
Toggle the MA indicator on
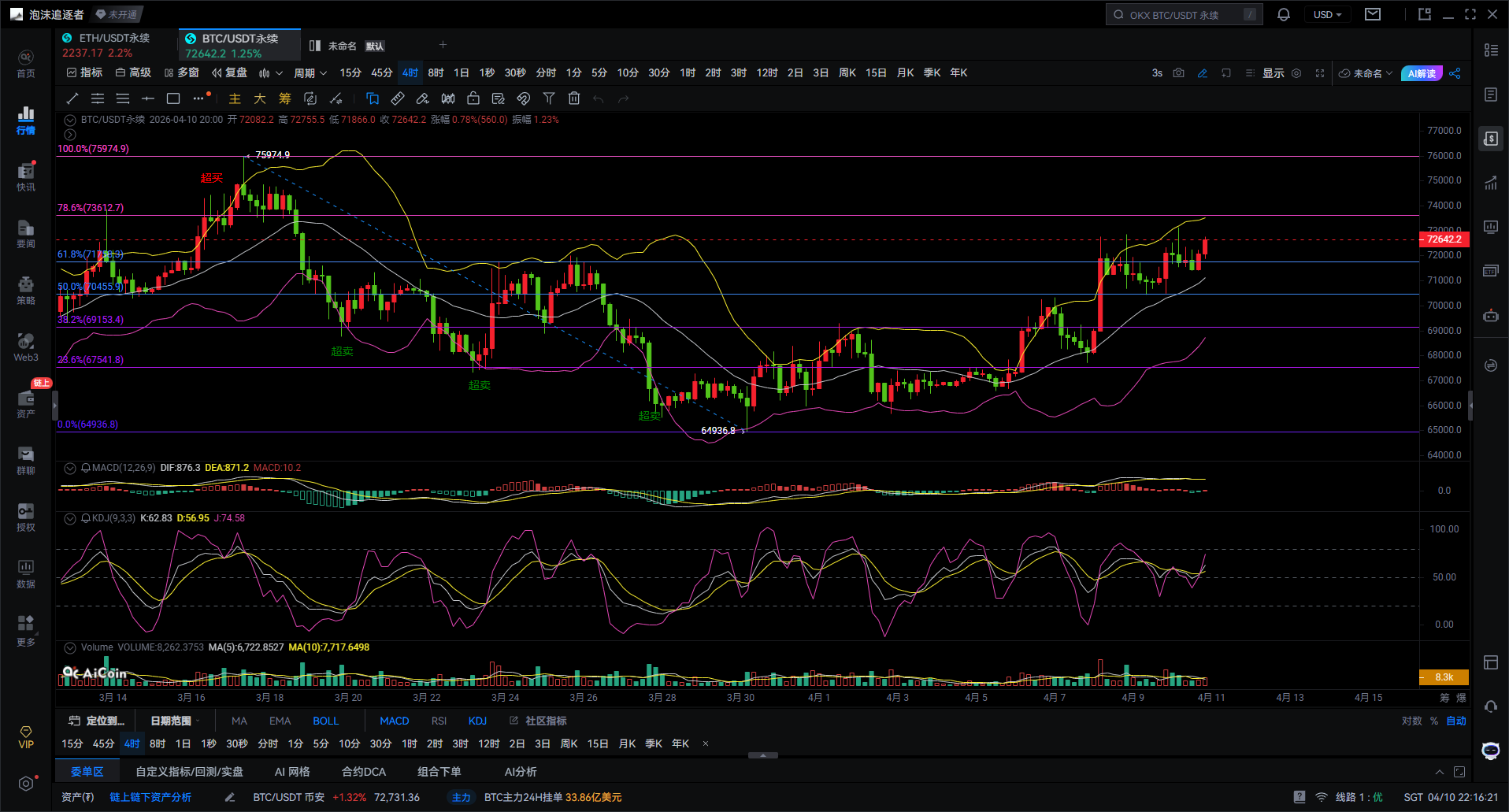(239, 721)
